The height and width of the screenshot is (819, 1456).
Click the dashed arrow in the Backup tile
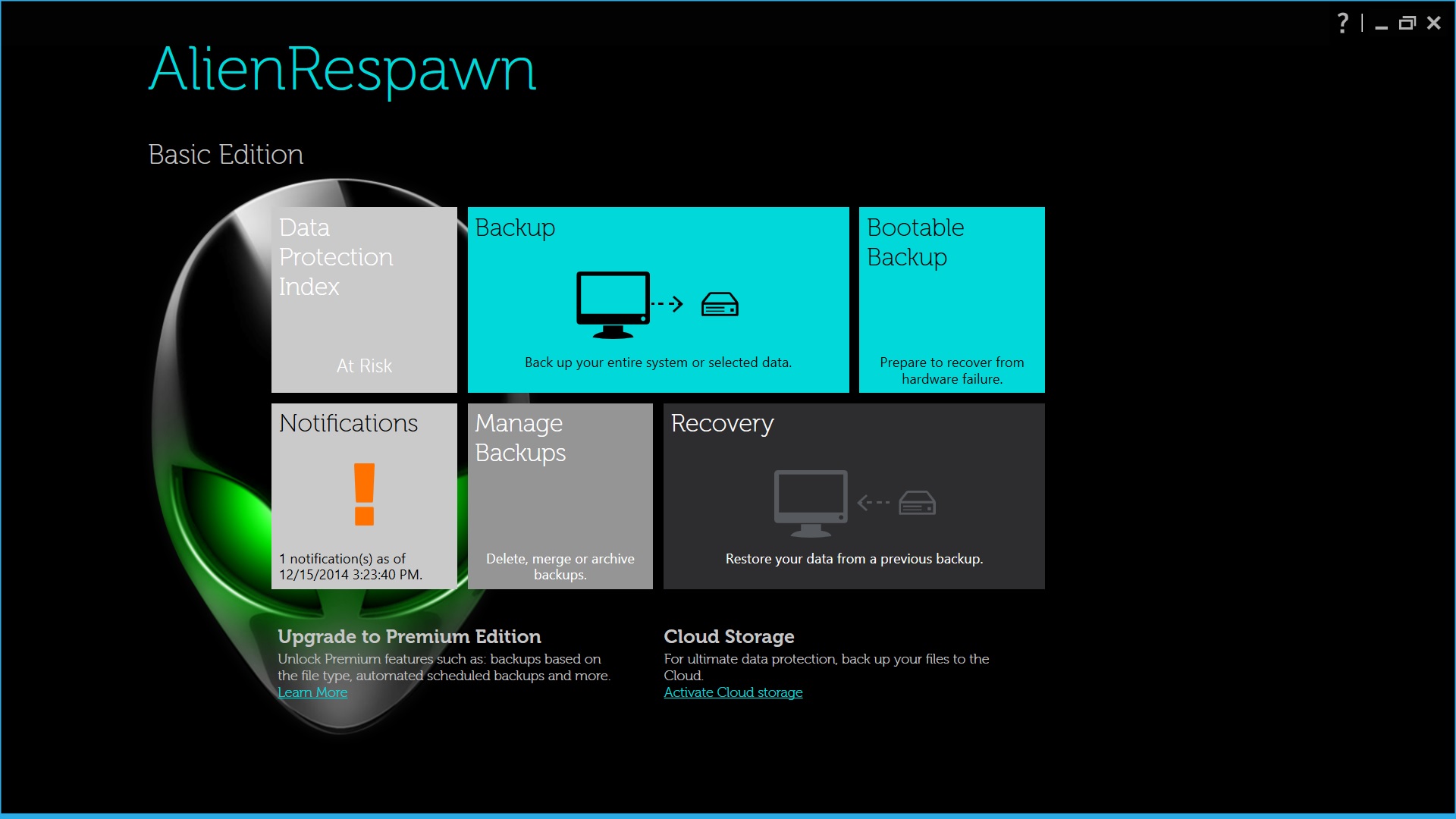tap(667, 305)
